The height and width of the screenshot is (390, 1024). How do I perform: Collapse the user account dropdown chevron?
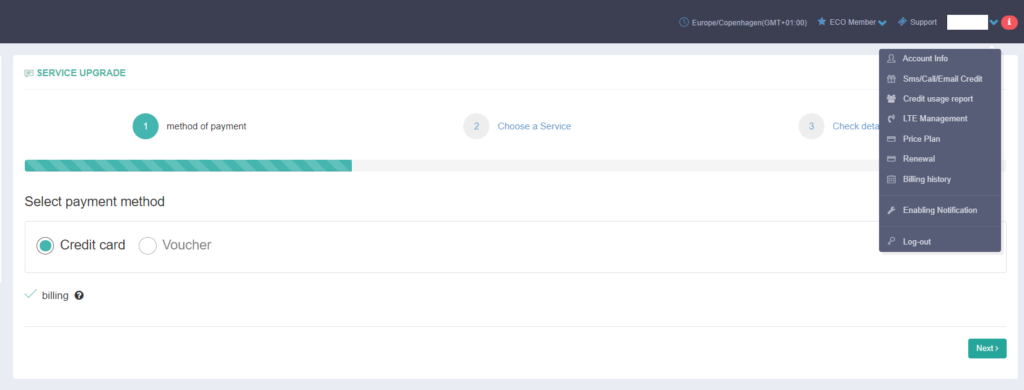(x=994, y=22)
